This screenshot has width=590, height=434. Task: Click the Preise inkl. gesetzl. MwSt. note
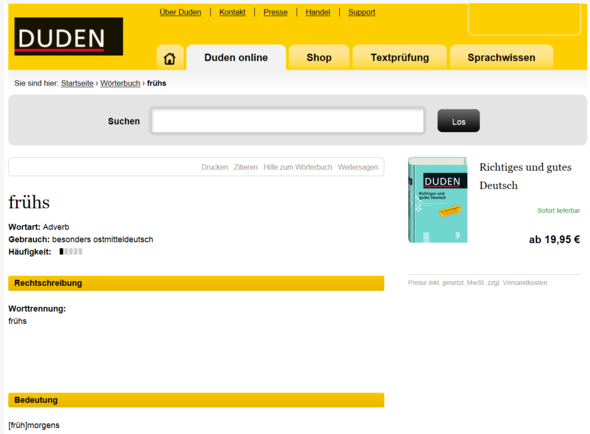(x=477, y=283)
